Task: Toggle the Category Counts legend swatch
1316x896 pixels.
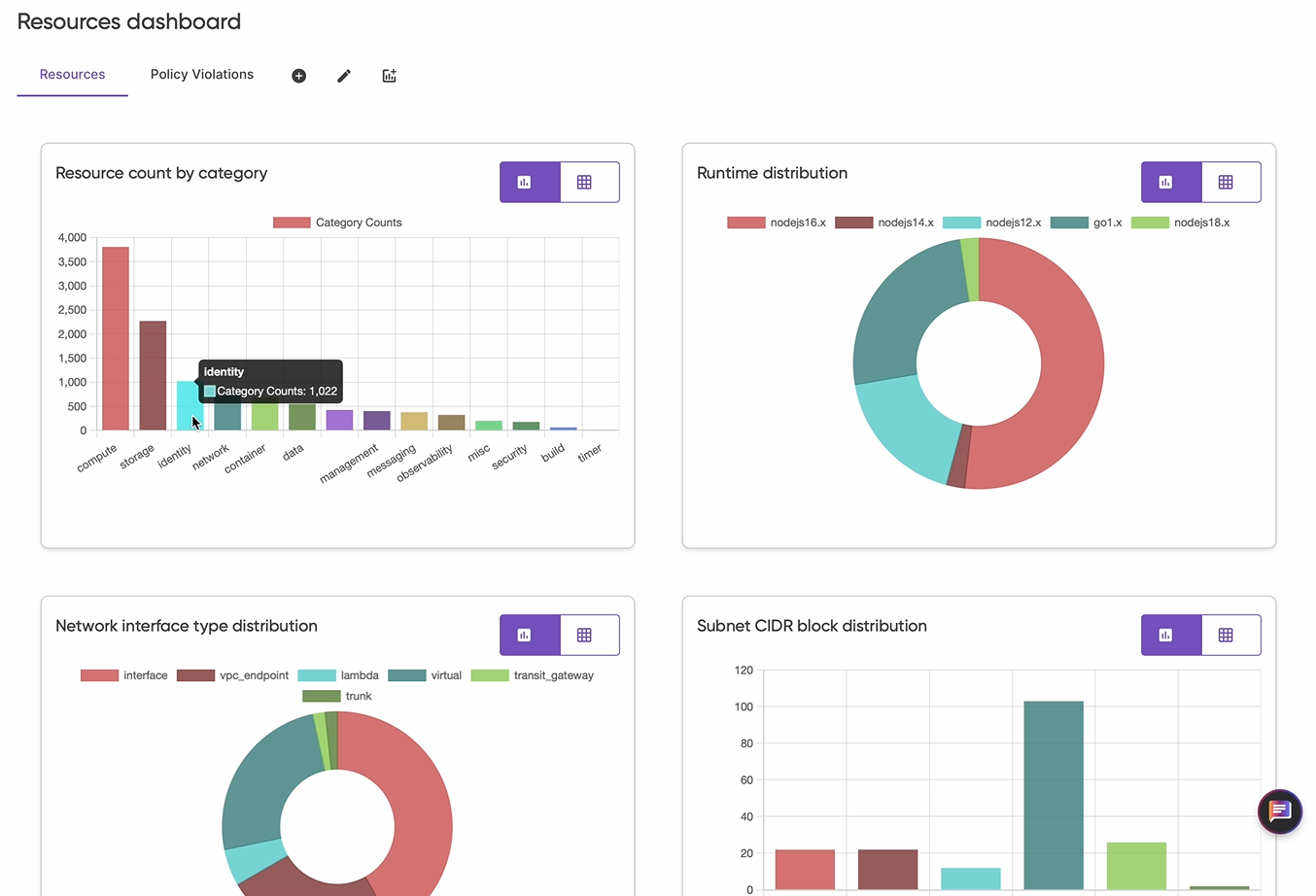Action: 292,223
